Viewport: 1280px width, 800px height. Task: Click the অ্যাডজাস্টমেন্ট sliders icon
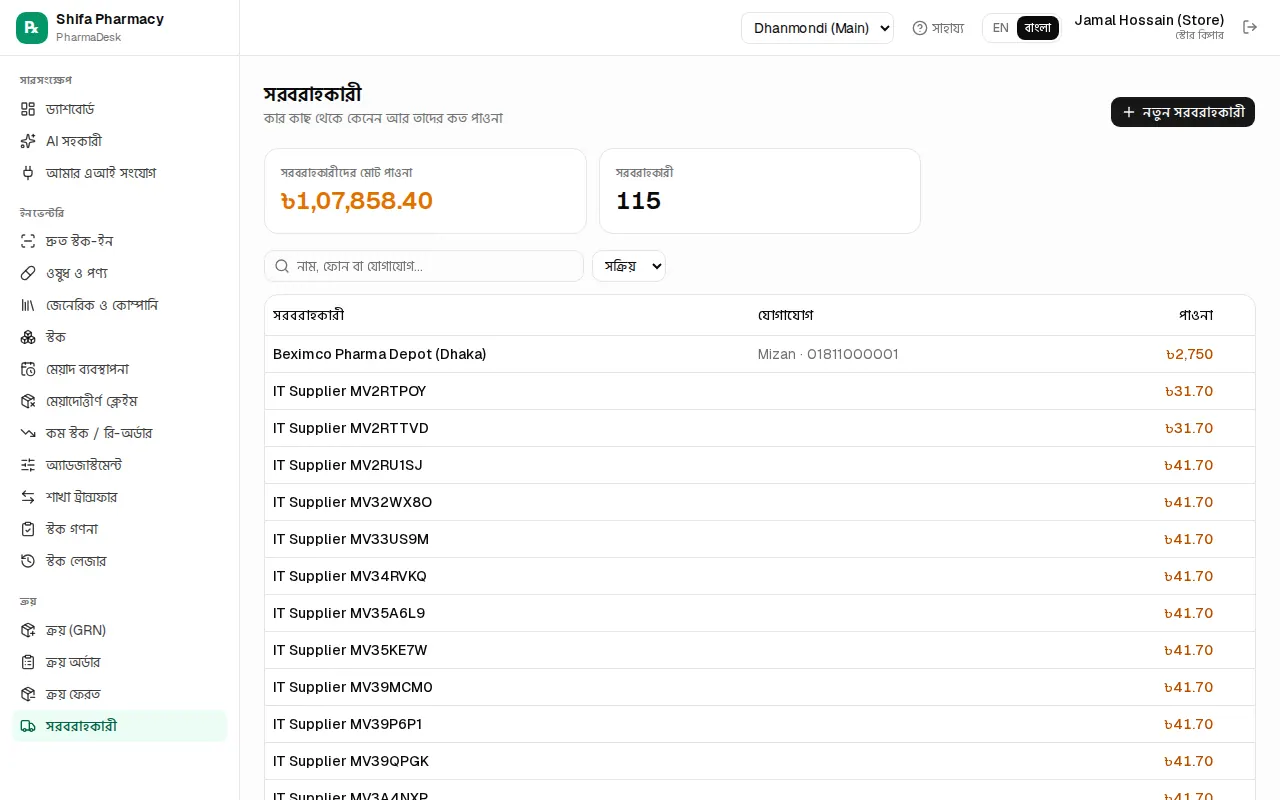pyautogui.click(x=28, y=465)
